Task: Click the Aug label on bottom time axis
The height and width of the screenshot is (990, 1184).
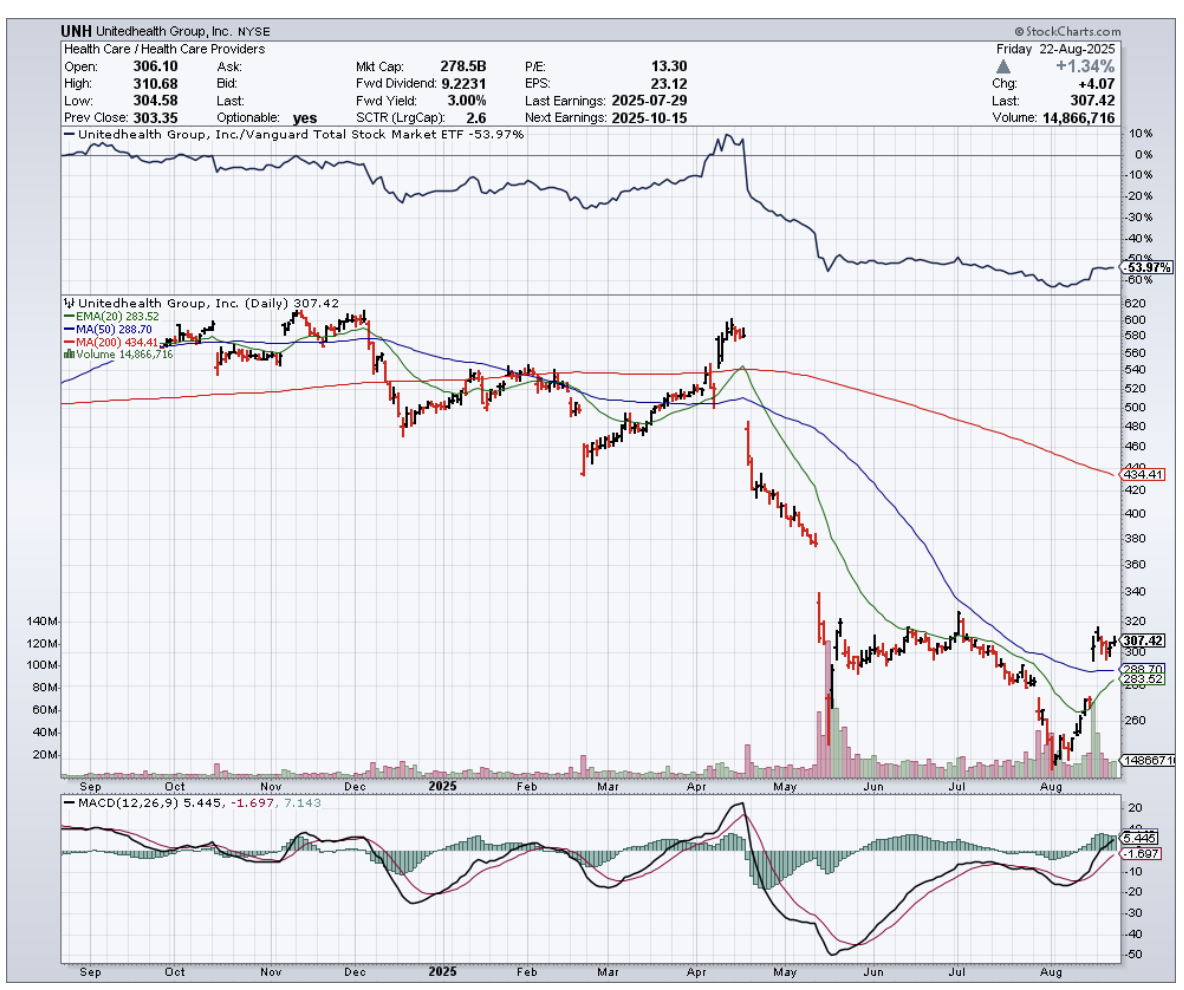Action: coord(1050,970)
